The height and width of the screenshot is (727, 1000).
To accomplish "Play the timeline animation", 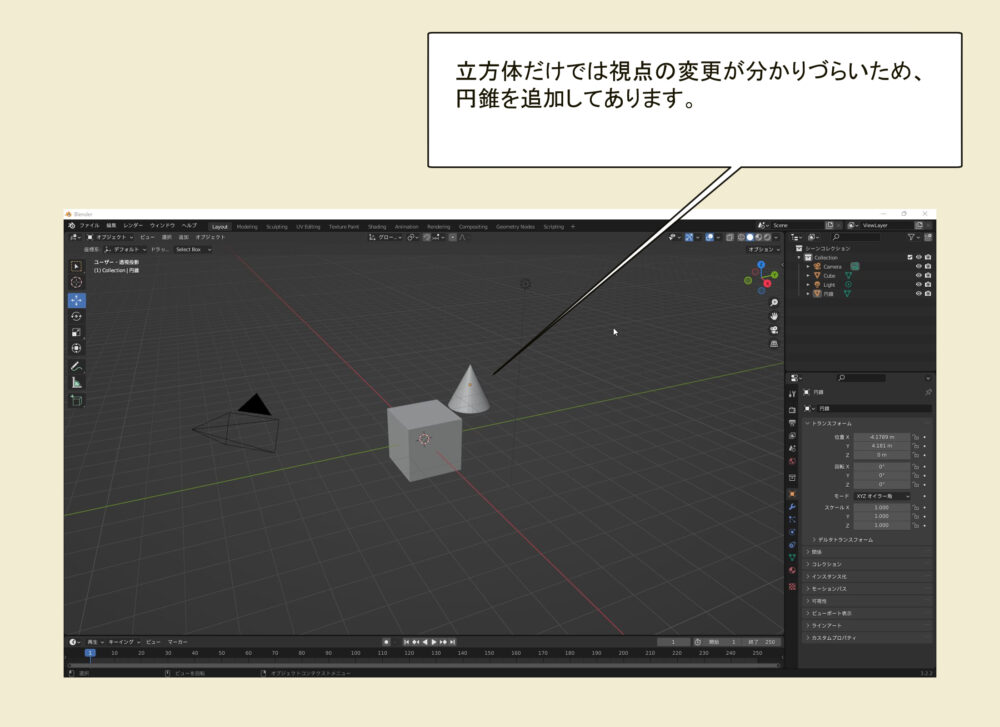I will (x=434, y=642).
